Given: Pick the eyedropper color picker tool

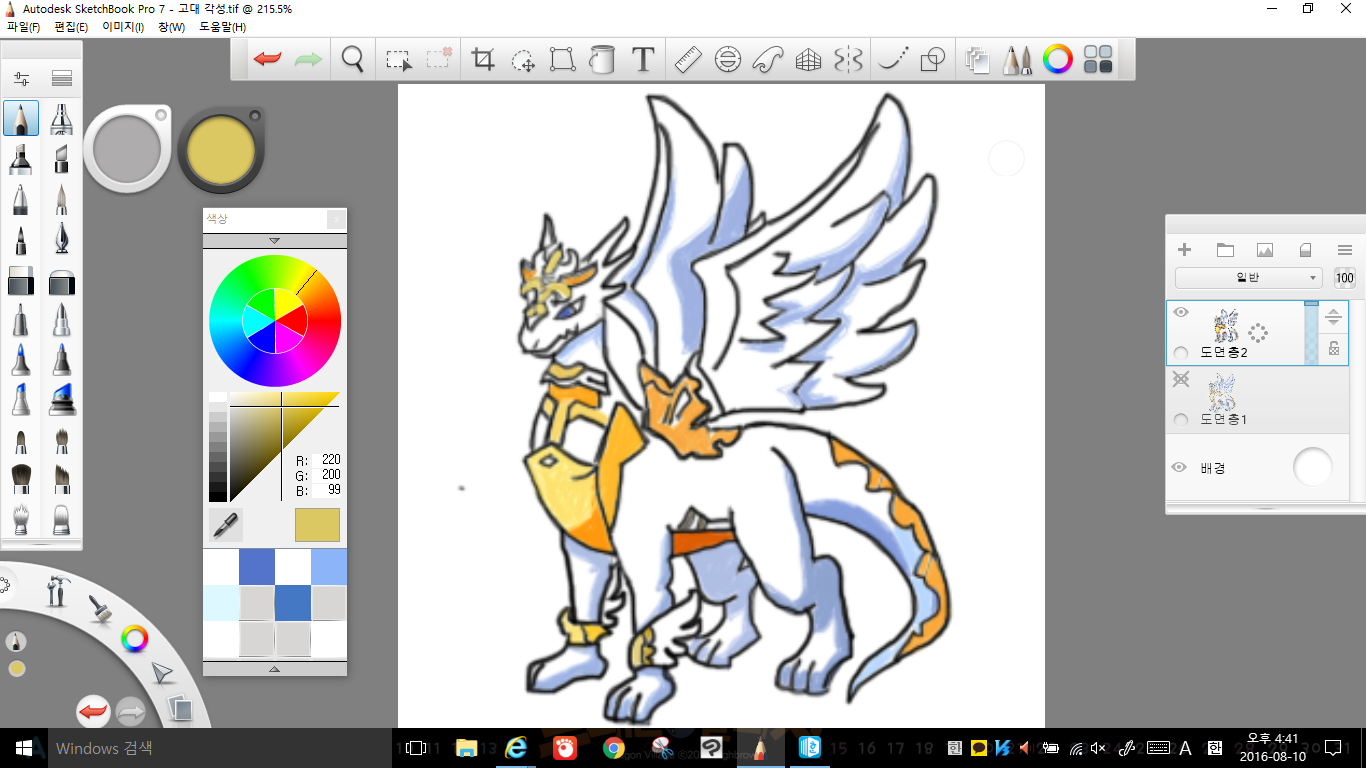Looking at the screenshot, I should [x=226, y=524].
